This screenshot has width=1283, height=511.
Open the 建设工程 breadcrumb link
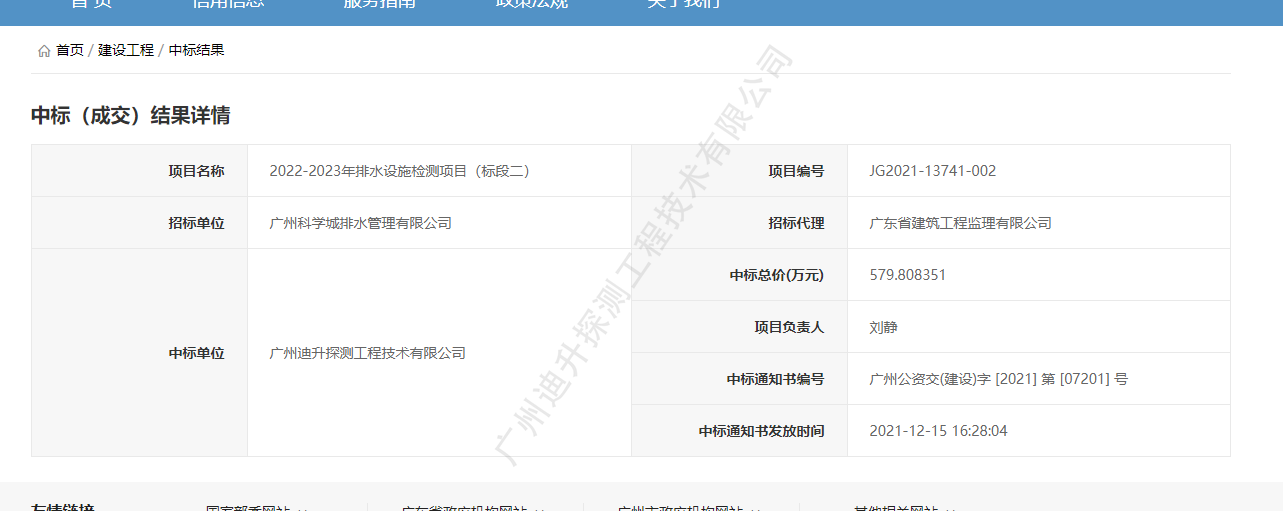click(x=126, y=50)
